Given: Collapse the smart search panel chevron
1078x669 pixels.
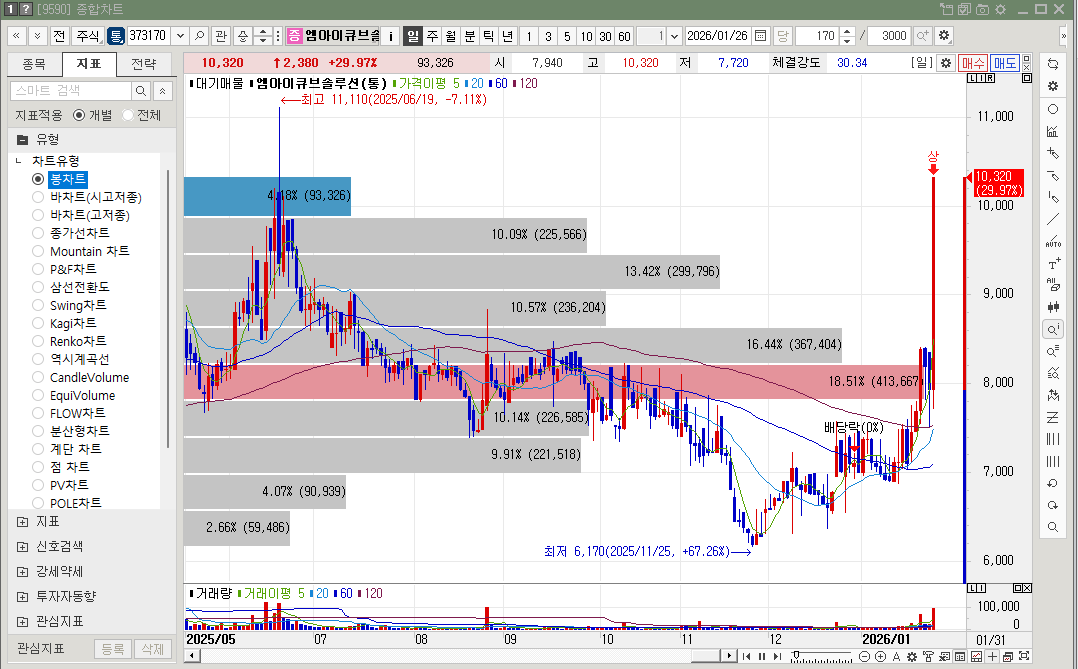Looking at the screenshot, I should coord(162,91).
